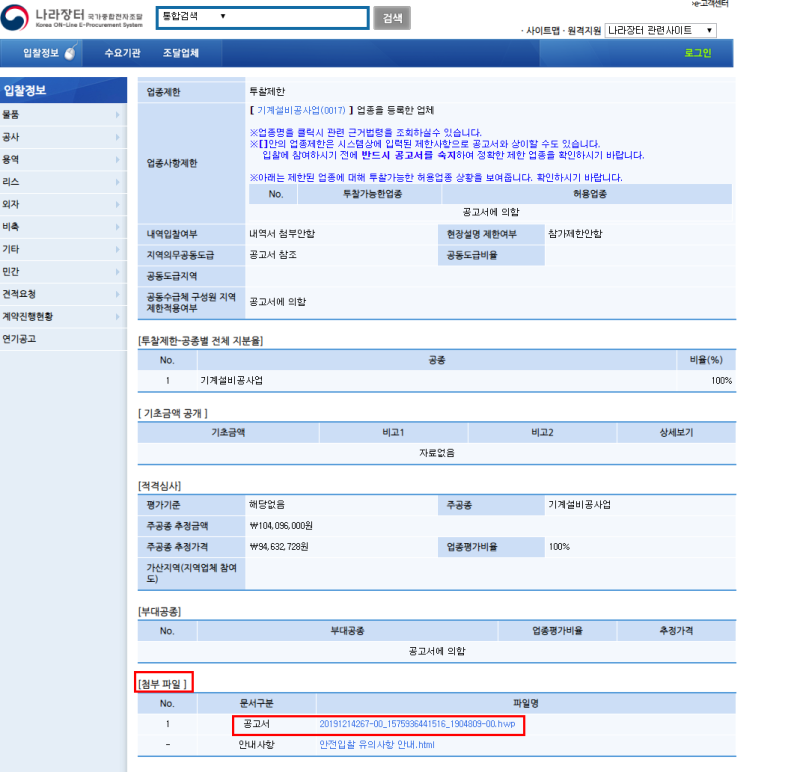Image resolution: width=800 pixels, height=772 pixels.
Task: Expand arrow next to 외자
Action: [117, 205]
